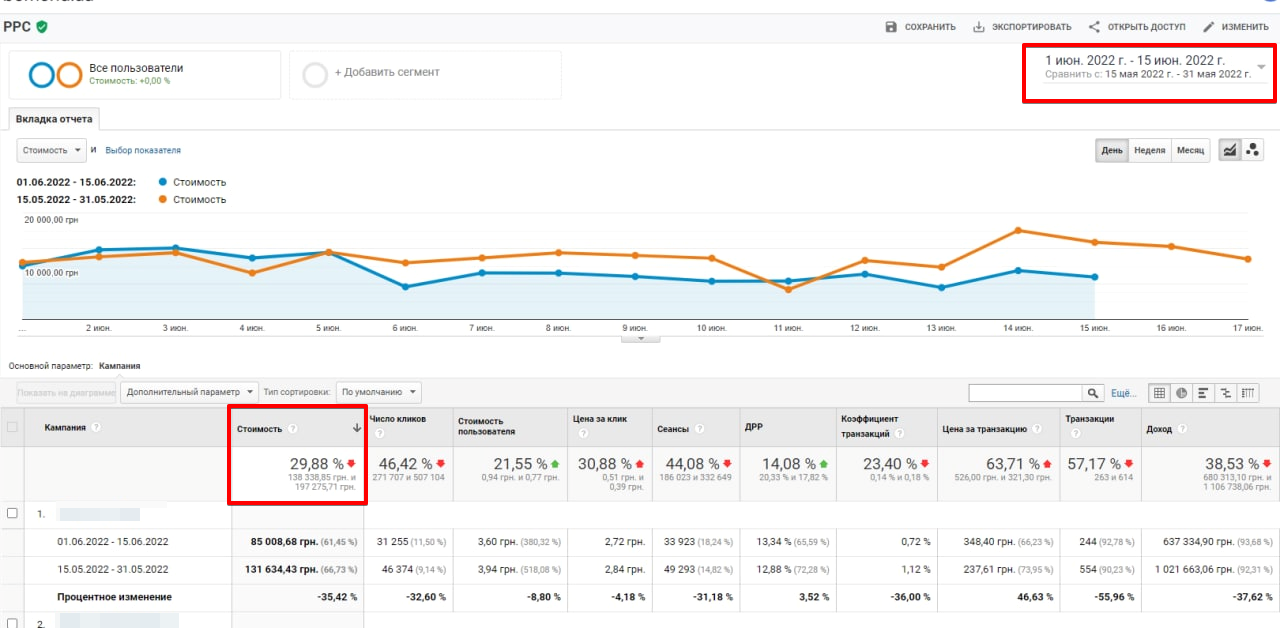Switch to motion chart bubbles icon

(x=1253, y=150)
